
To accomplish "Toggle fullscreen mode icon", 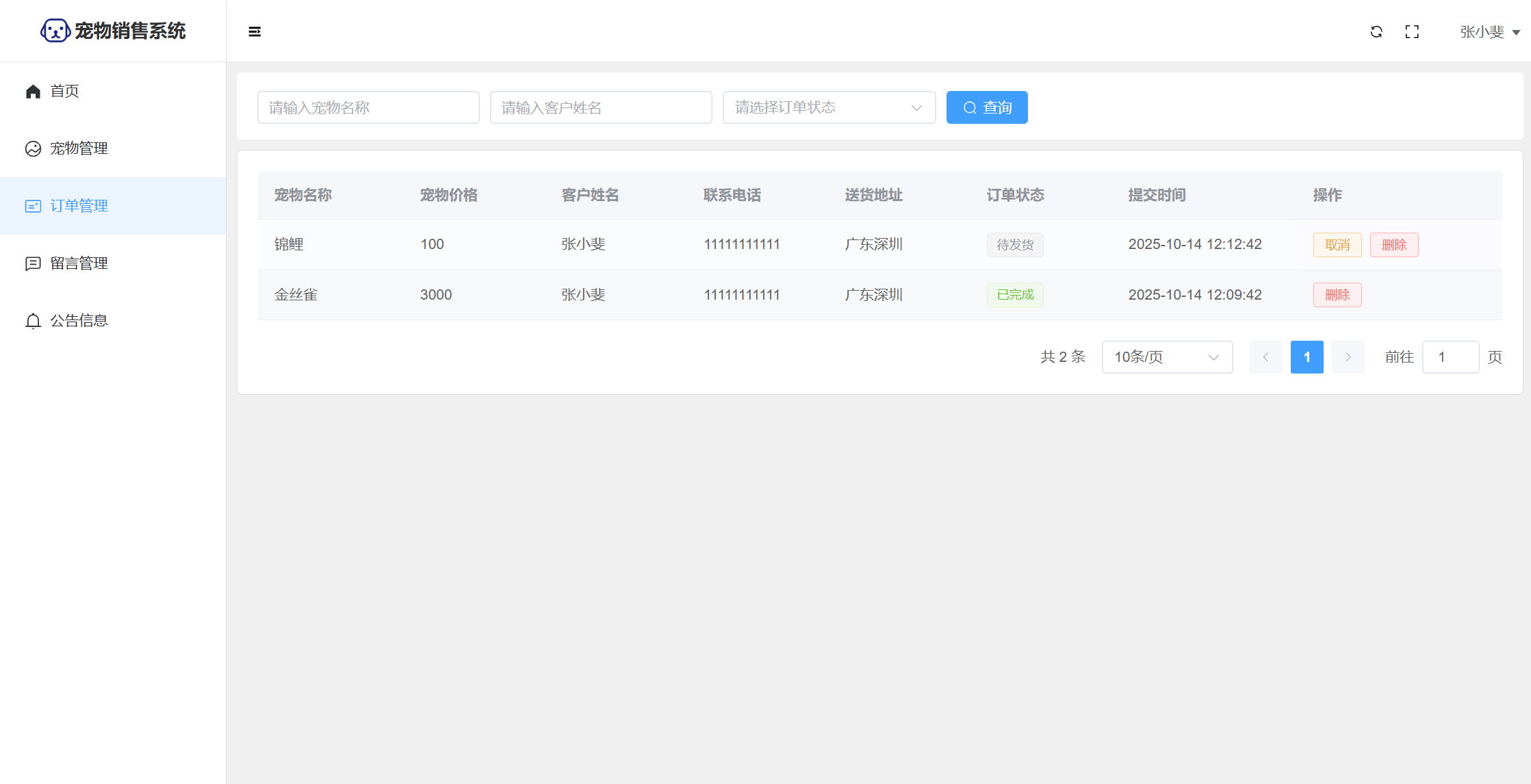I will (x=1412, y=31).
